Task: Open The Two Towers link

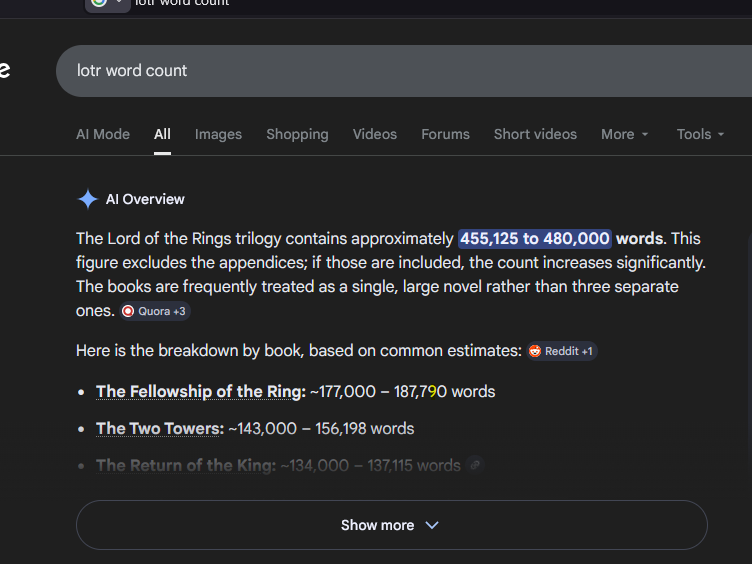Action: 160,428
